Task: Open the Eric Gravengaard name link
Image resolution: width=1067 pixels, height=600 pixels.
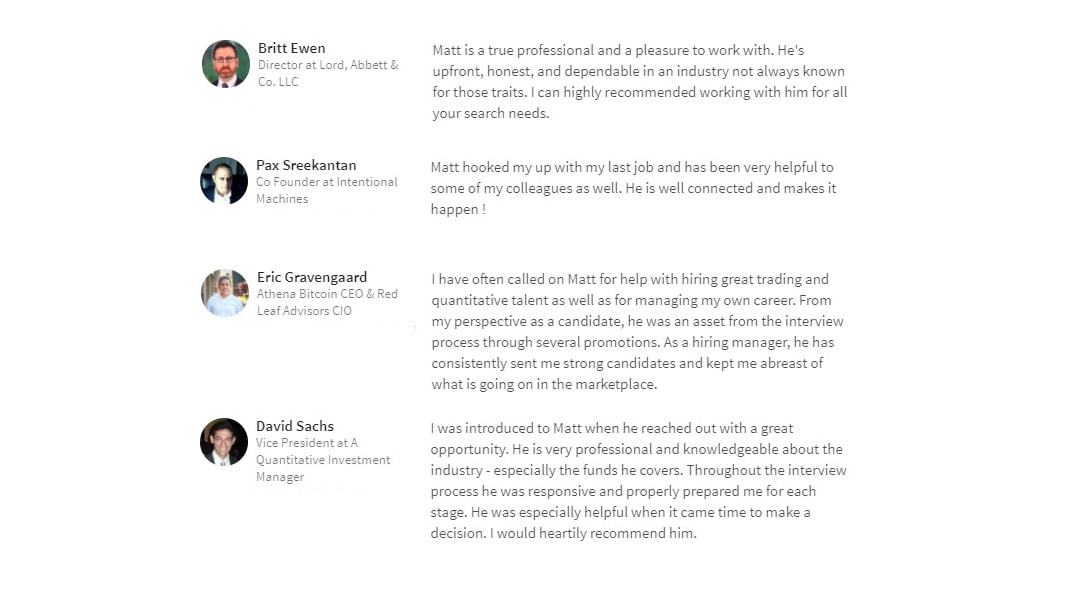Action: [x=312, y=278]
